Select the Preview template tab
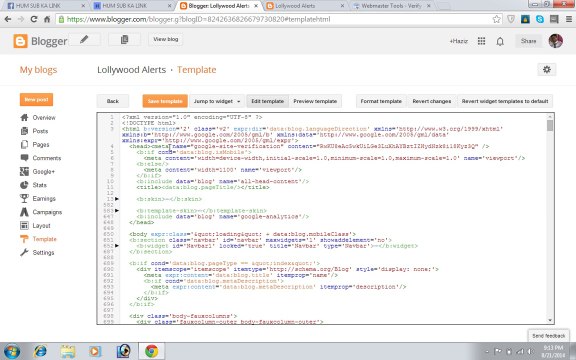 pyautogui.click(x=315, y=101)
